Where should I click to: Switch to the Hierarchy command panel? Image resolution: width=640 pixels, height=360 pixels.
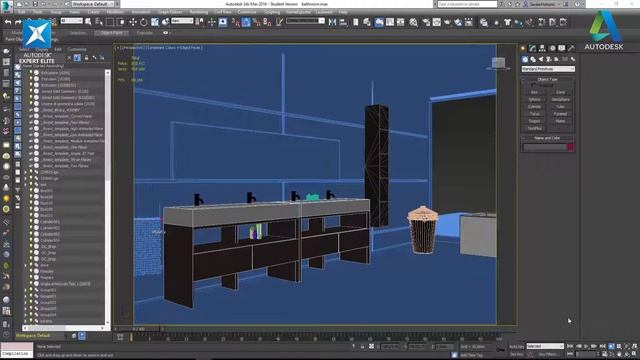pyautogui.click(x=542, y=48)
